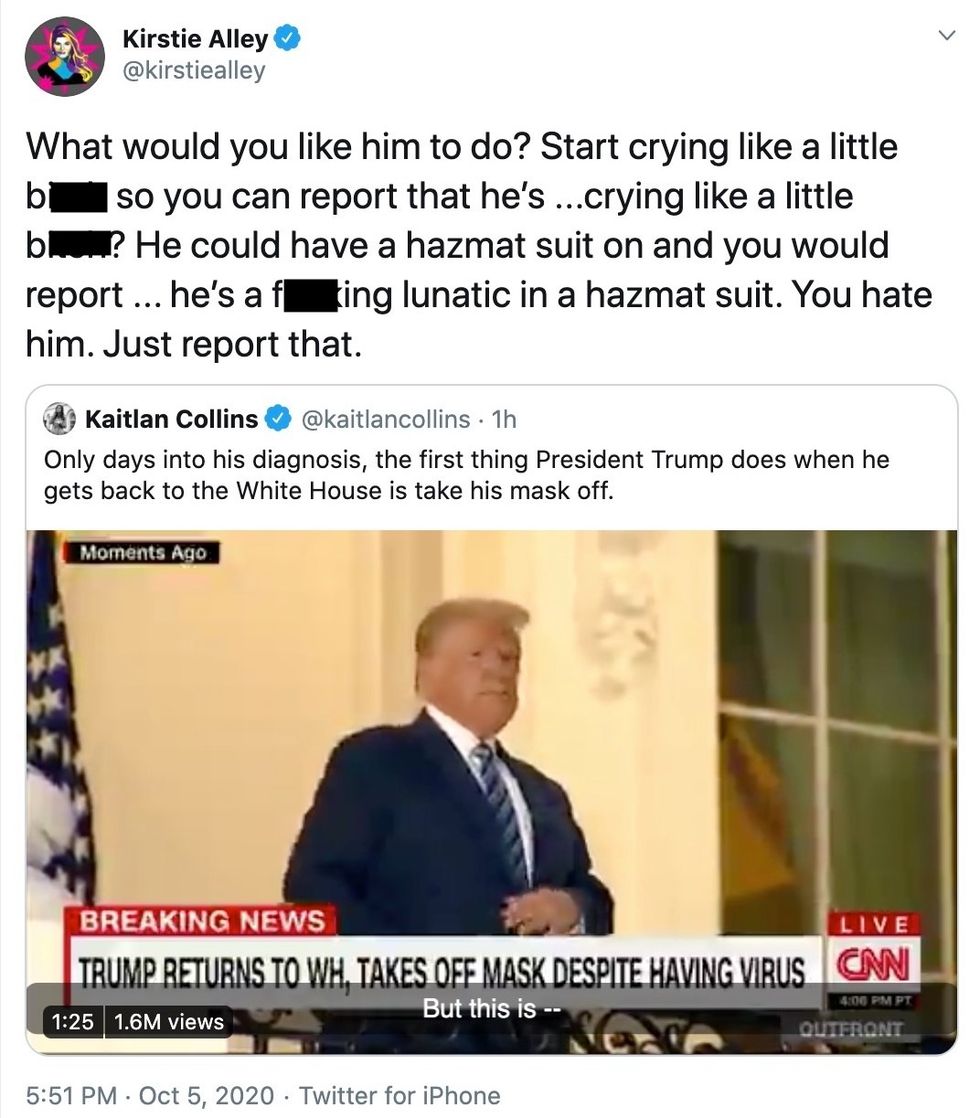This screenshot has width=980, height=1118.
Task: Open quoted tweet text about mask
Action: (x=466, y=475)
